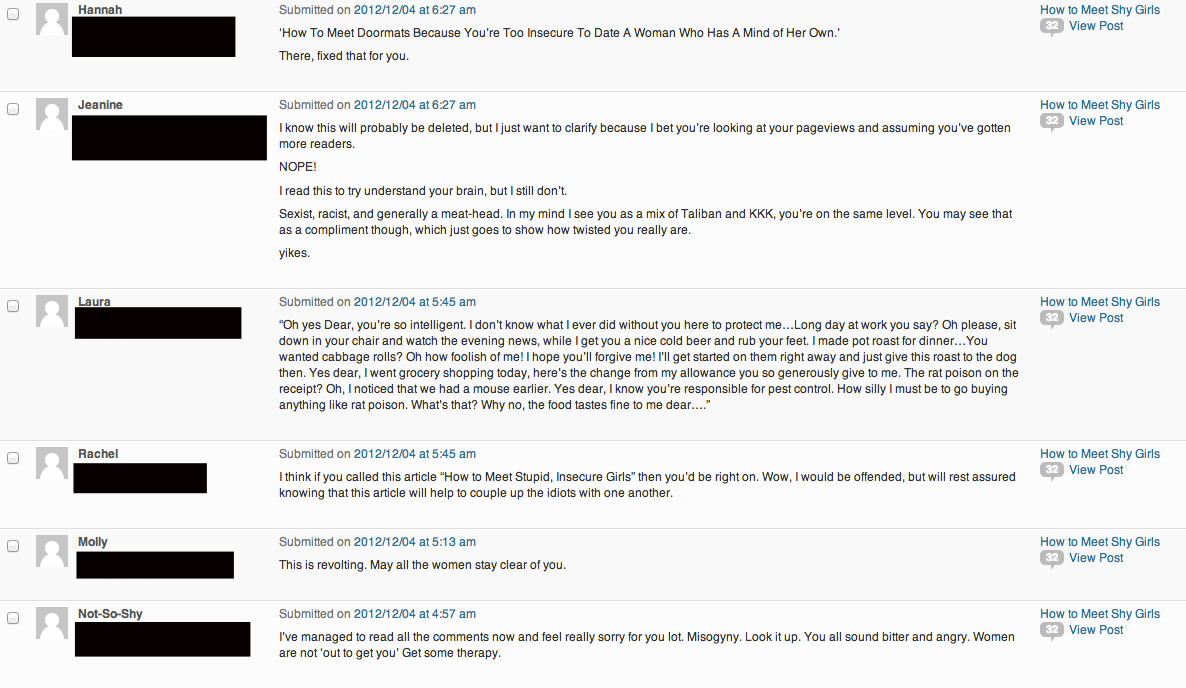Click the comment count bubble on Rachel's row
Viewport: 1186px width, 688px height.
click(x=1051, y=471)
